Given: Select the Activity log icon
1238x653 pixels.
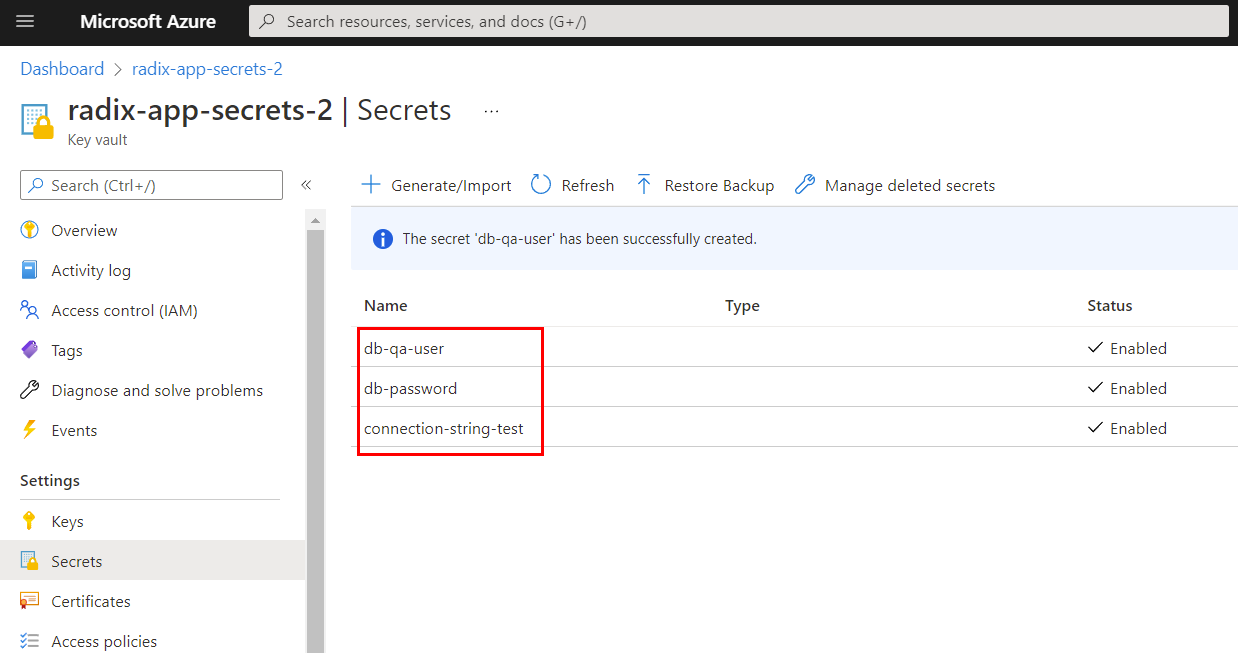Looking at the screenshot, I should point(31,269).
